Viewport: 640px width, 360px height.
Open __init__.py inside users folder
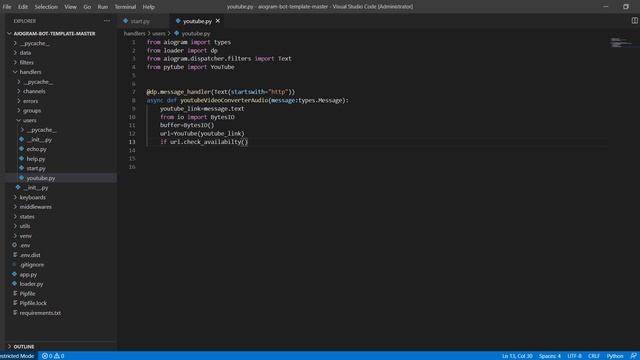(39, 140)
